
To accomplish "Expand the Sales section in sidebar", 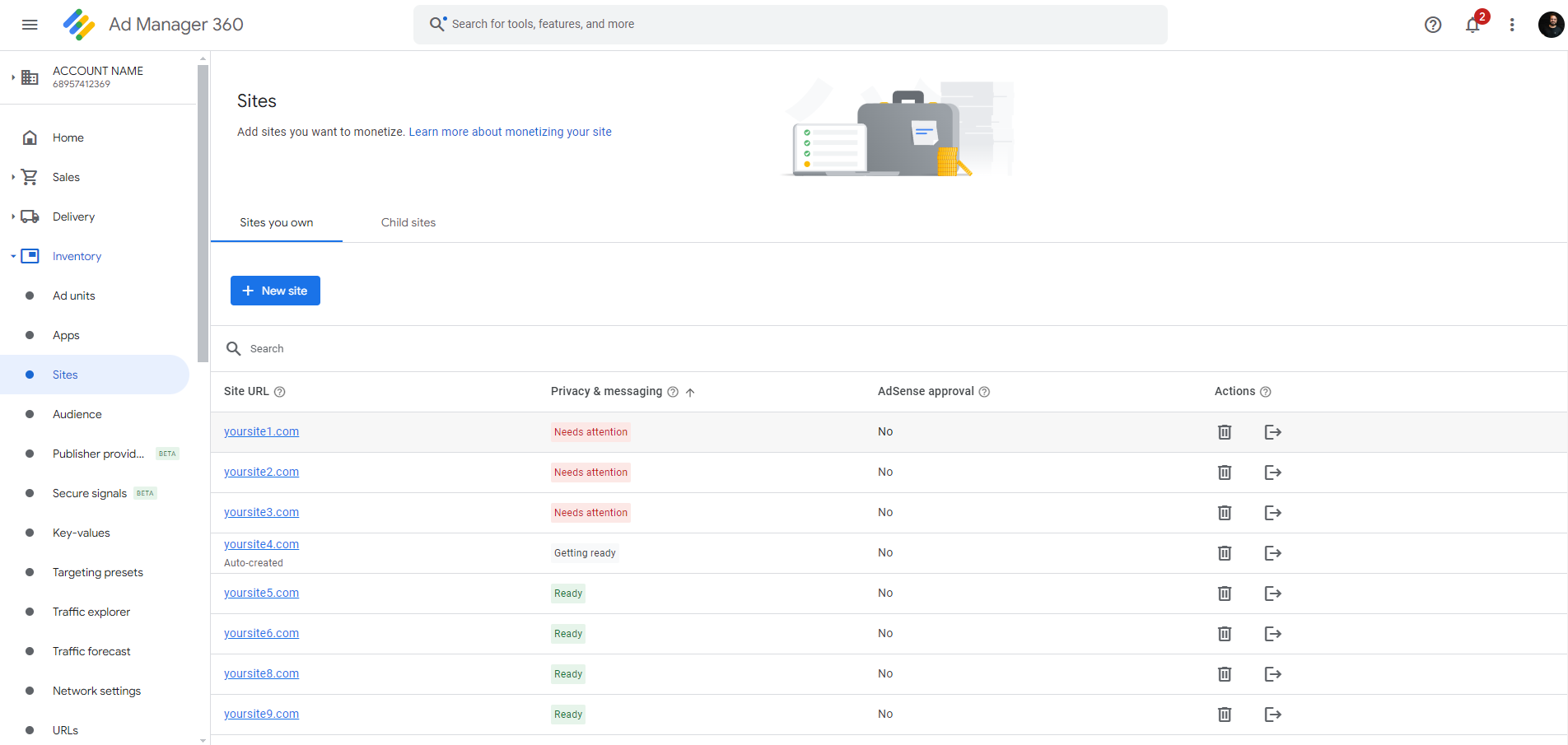I will [12, 177].
